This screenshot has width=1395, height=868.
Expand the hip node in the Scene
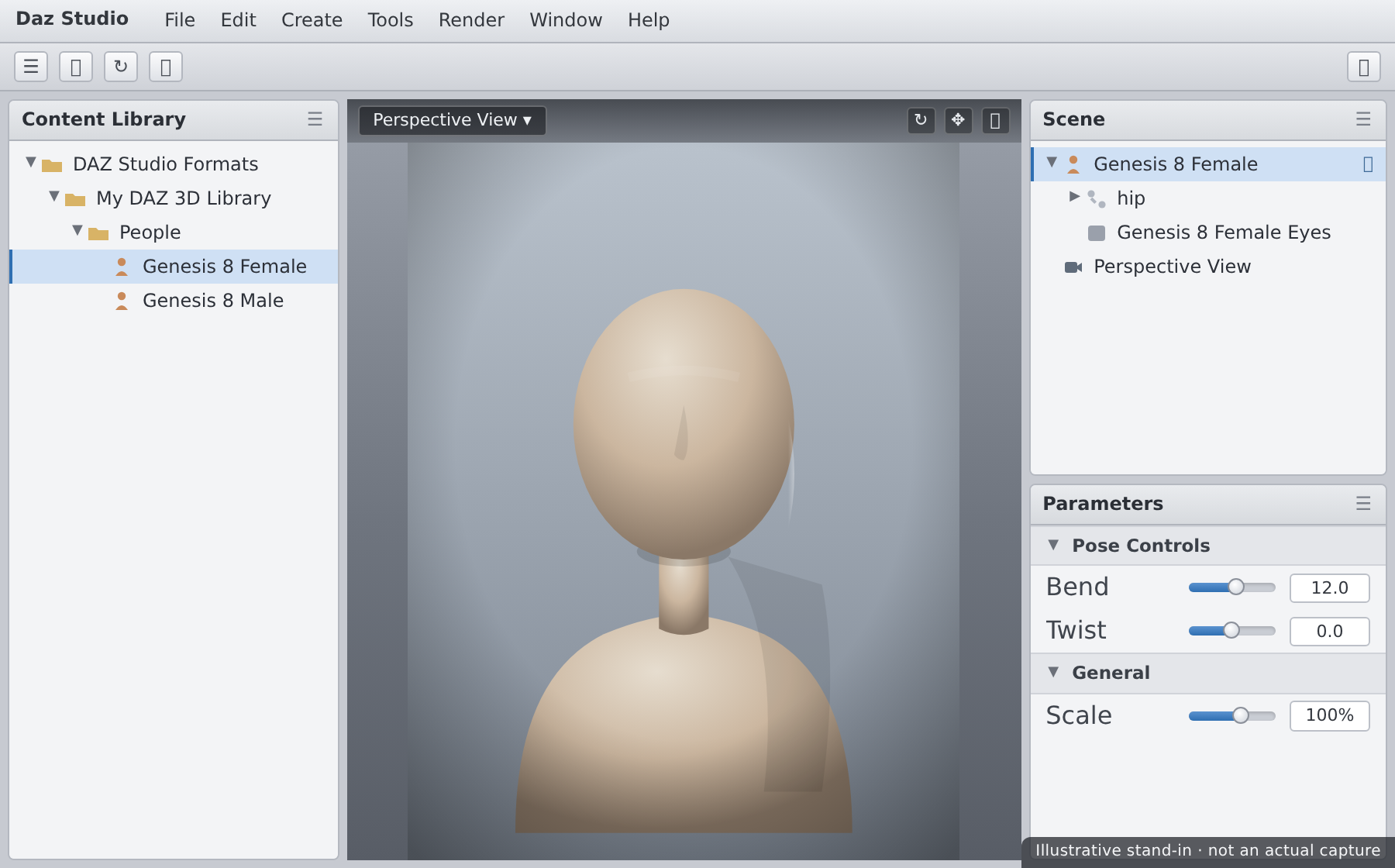click(1074, 197)
